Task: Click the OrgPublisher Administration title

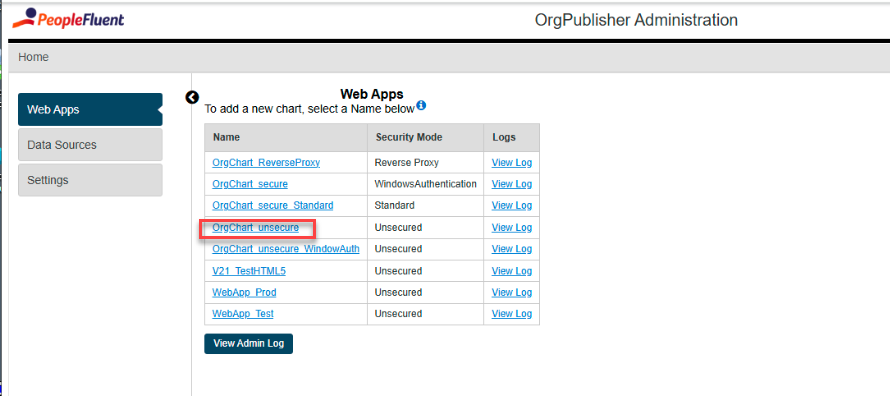Action: tap(636, 20)
